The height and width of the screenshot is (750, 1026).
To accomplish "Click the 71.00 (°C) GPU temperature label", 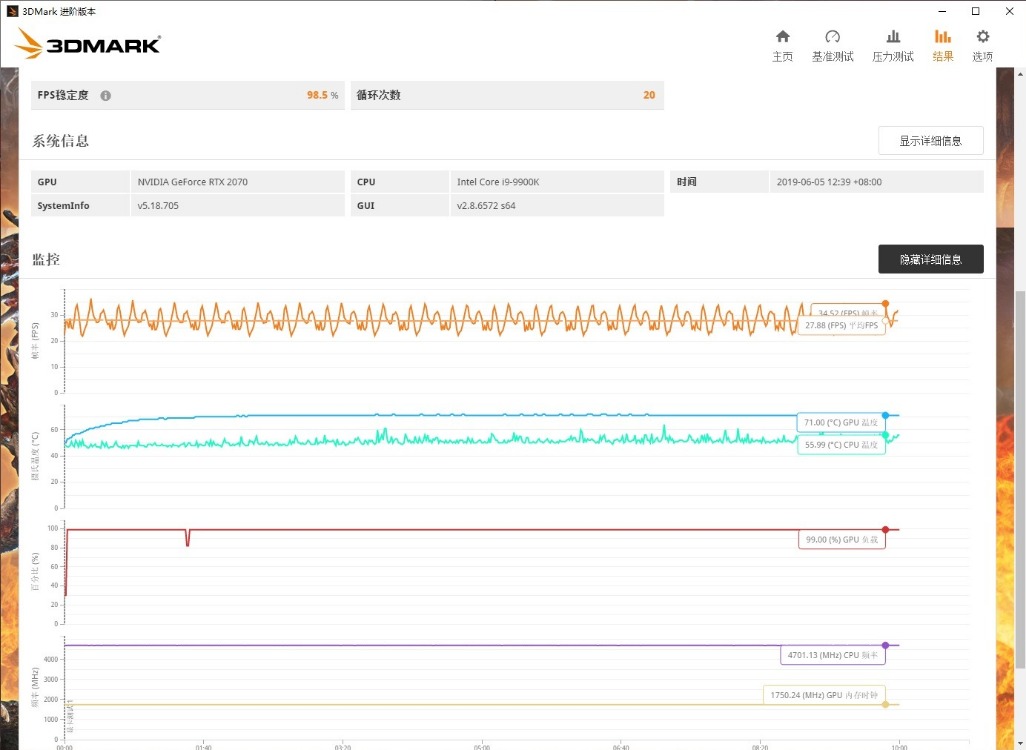I will 841,423.
